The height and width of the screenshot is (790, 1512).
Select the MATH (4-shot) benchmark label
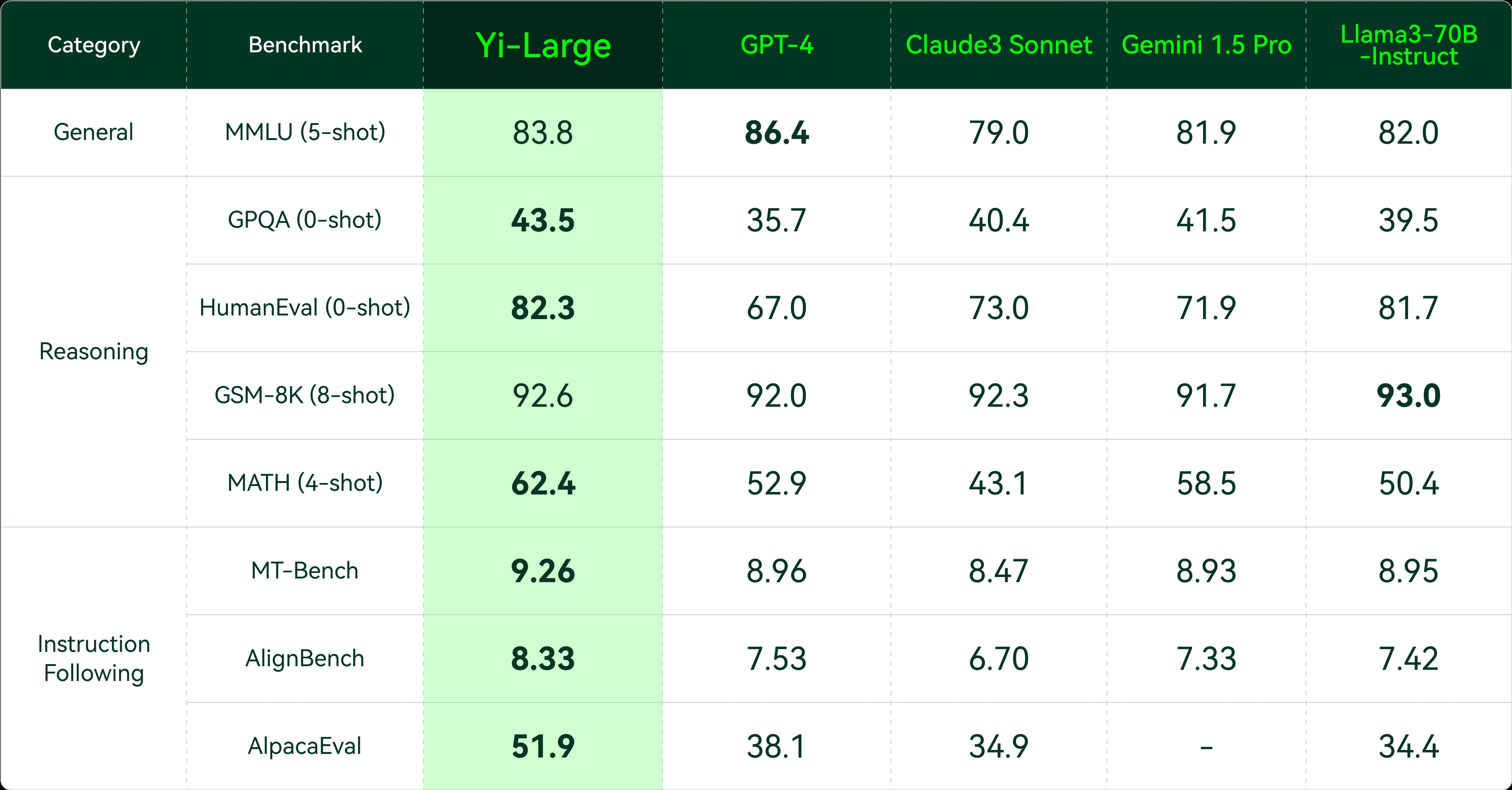(305, 483)
